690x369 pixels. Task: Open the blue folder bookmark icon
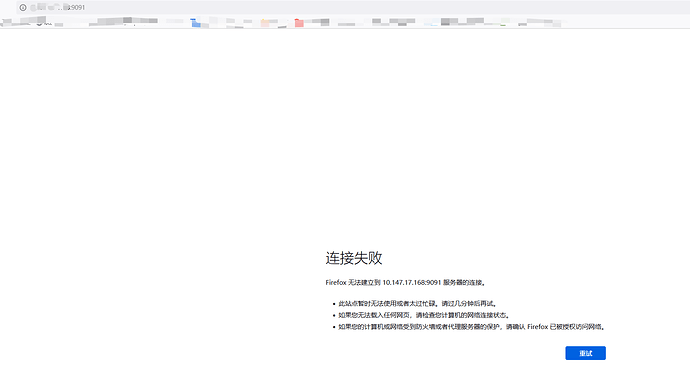point(196,22)
